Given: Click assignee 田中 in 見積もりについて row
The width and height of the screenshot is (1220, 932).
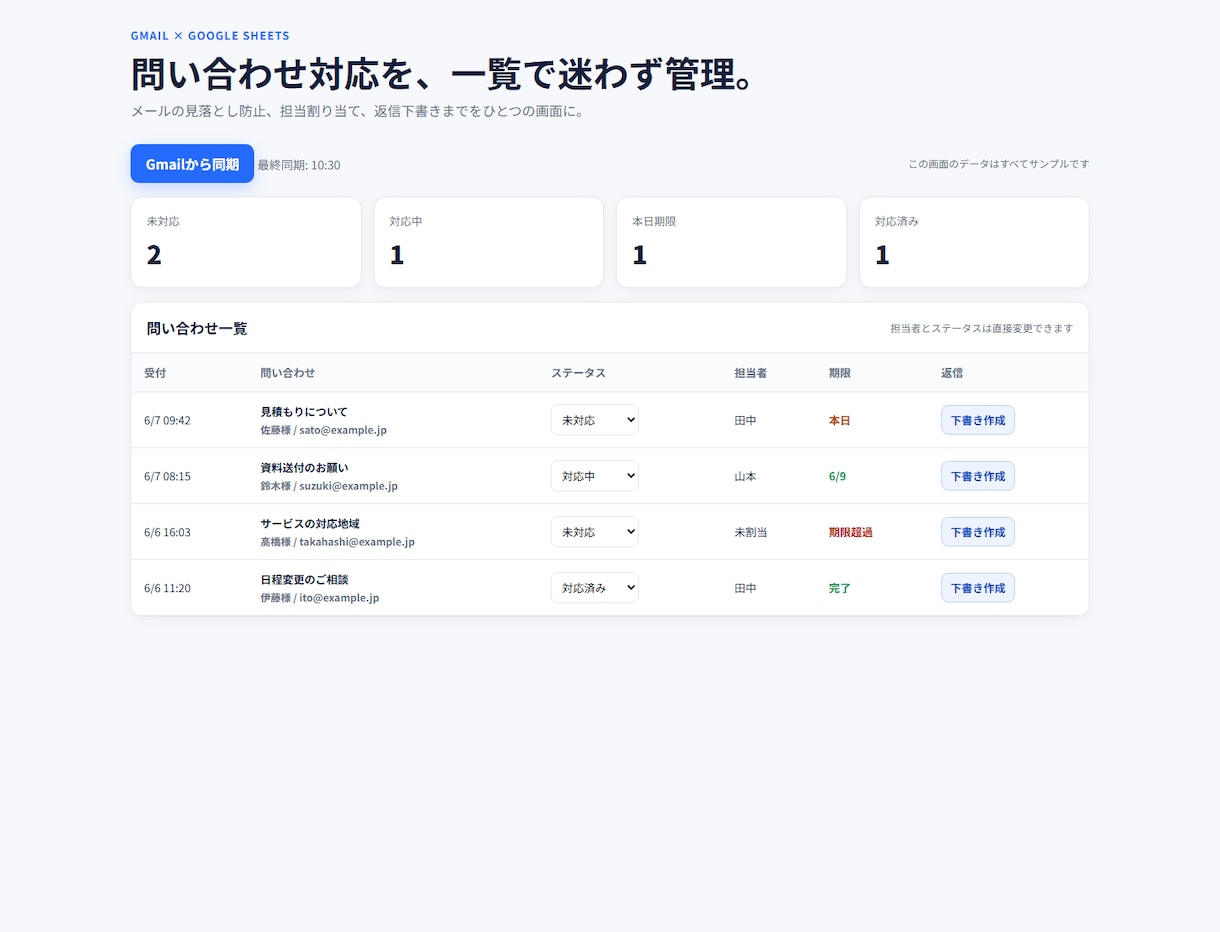Looking at the screenshot, I should coord(745,420).
